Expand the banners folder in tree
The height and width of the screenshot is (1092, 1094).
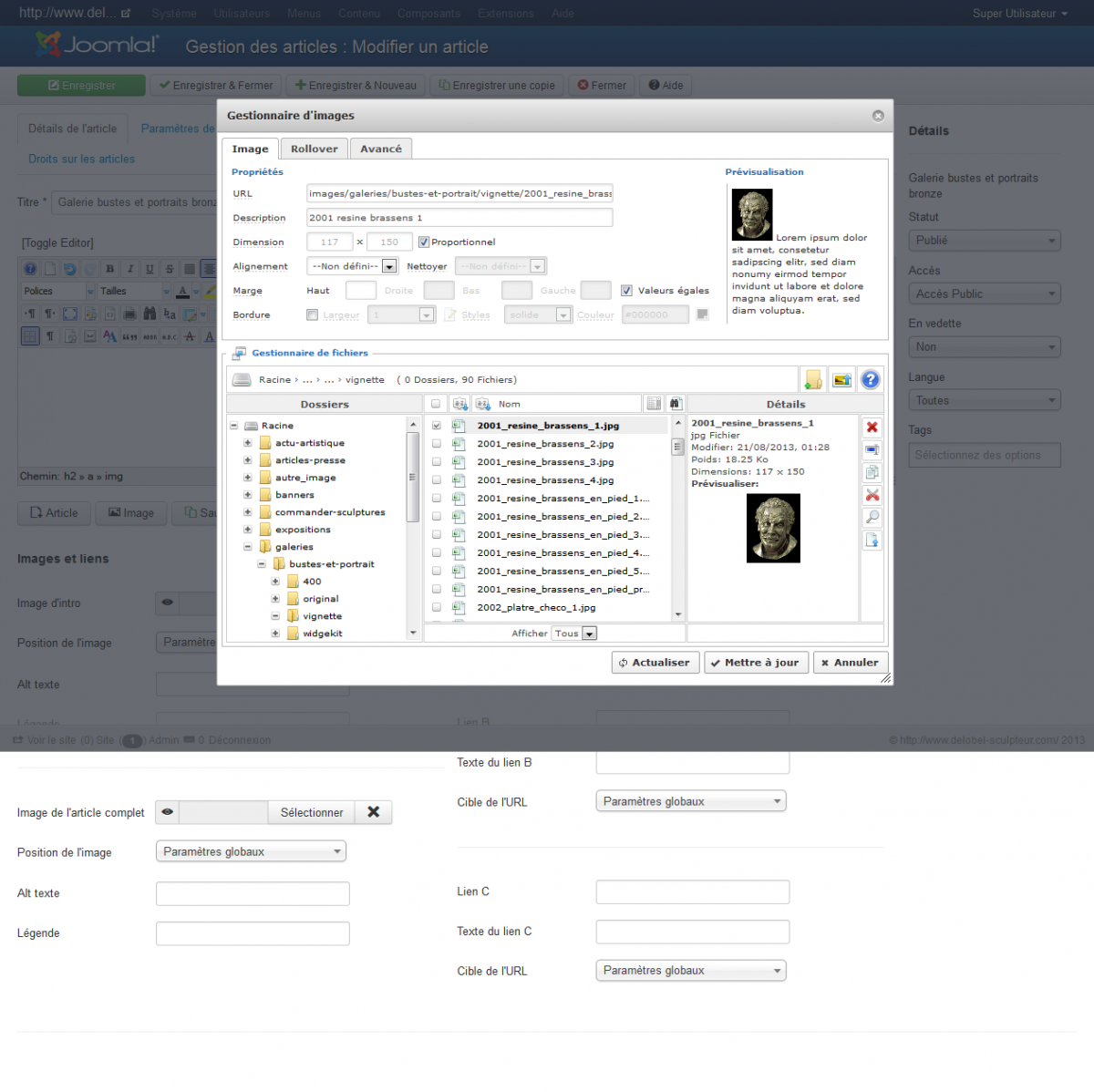[x=247, y=495]
